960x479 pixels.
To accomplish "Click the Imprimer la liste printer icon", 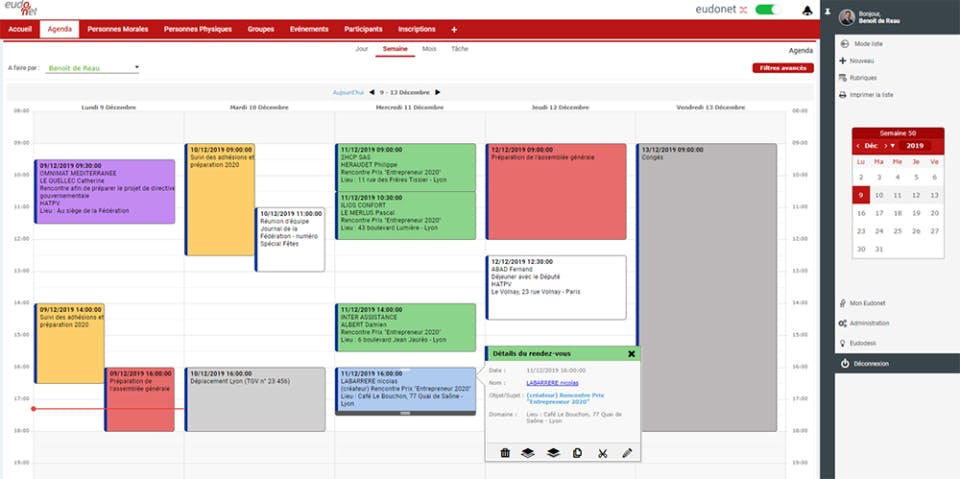I will [842, 95].
